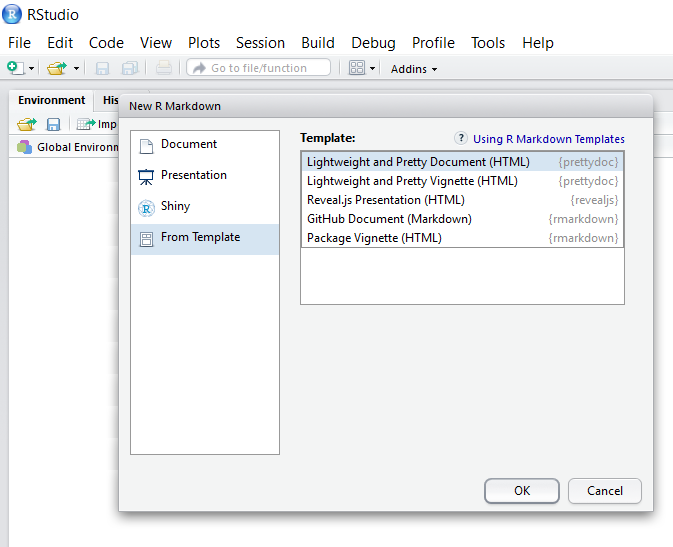The image size is (673, 547).
Task: Click the workspace panes grid icon
Action: [x=357, y=68]
